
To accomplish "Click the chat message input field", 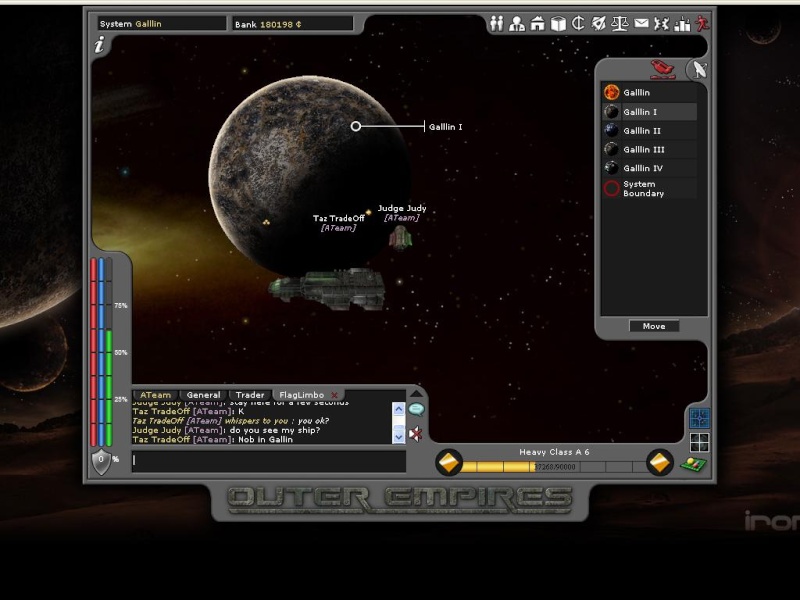I will pyautogui.click(x=269, y=461).
